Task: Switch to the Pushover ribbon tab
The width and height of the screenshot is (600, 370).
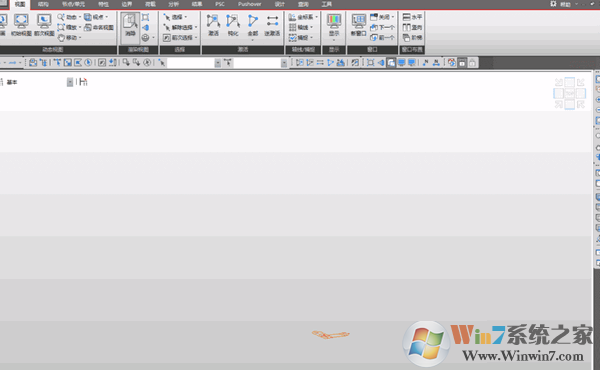Action: pyautogui.click(x=249, y=4)
